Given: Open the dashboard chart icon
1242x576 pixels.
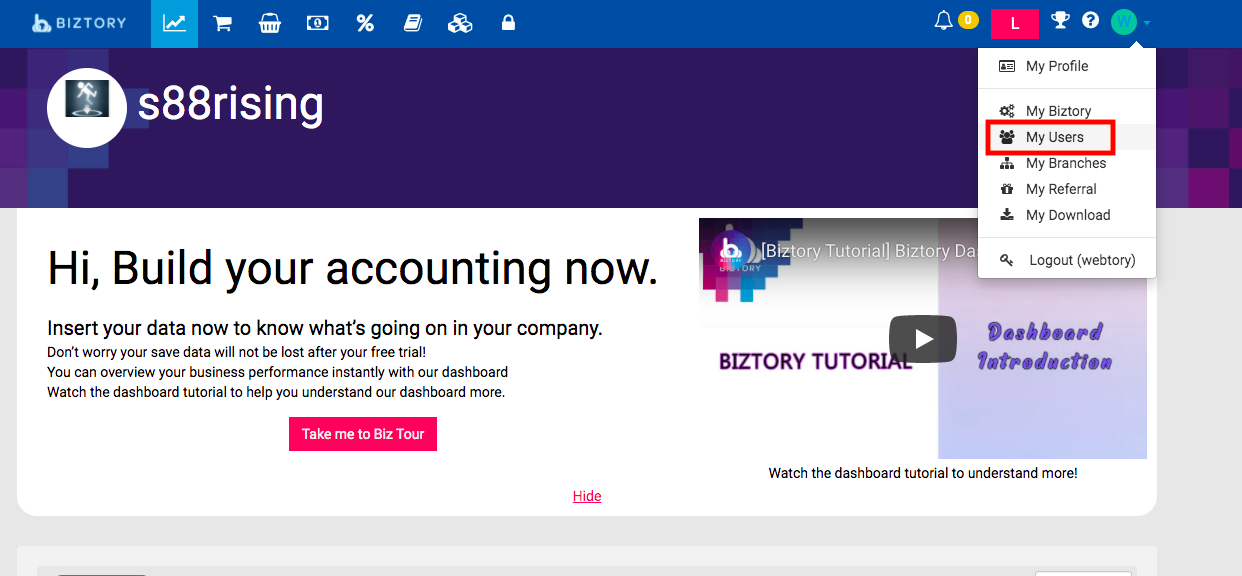Looking at the screenshot, I should (x=174, y=23).
